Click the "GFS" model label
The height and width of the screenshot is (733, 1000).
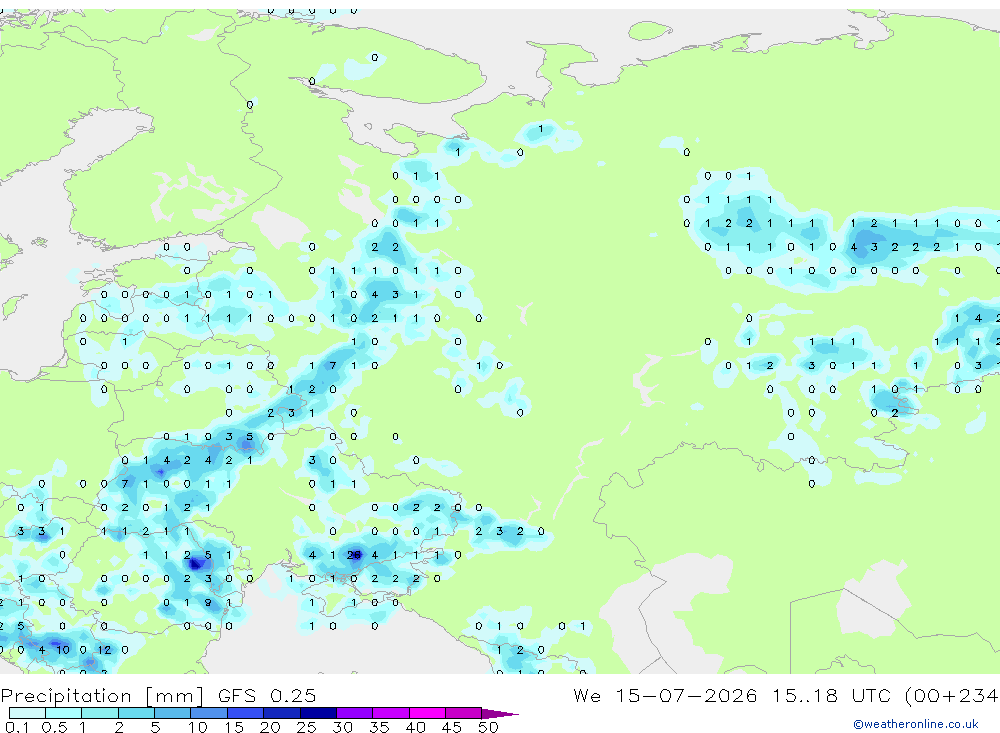237,695
